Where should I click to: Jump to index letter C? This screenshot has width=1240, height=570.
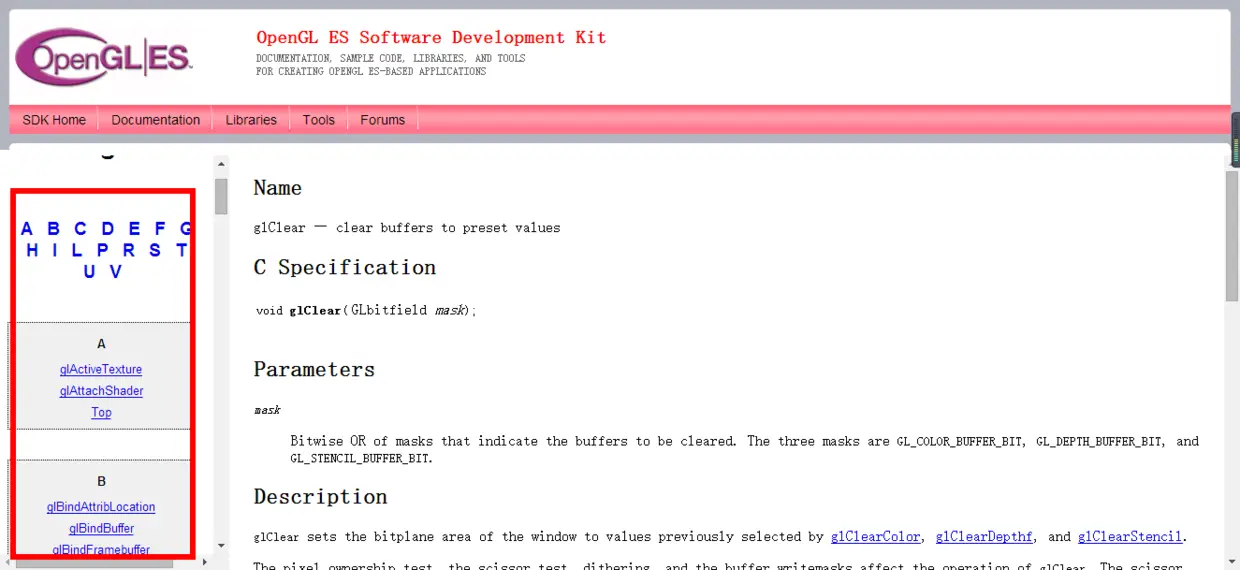tap(81, 229)
